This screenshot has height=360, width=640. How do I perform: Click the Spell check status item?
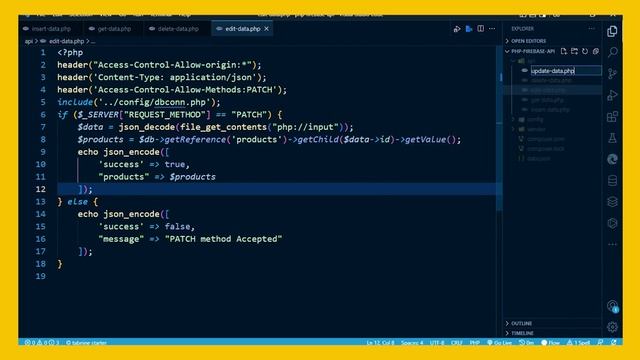click(x=578, y=342)
